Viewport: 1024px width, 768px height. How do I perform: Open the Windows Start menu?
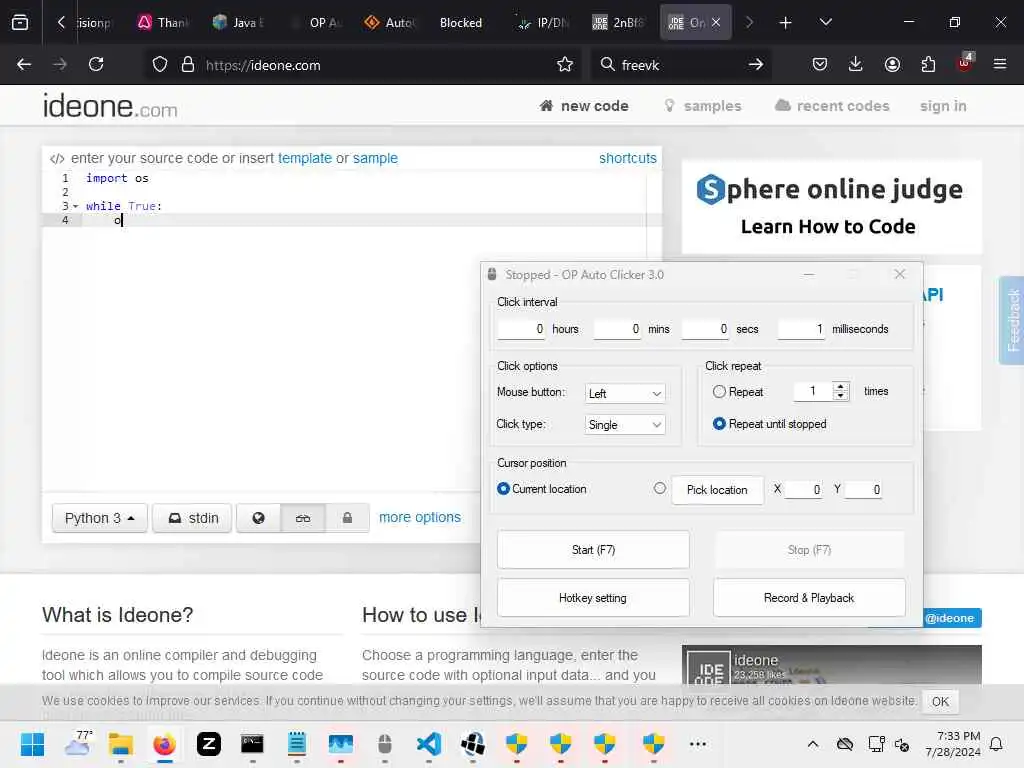pos(32,744)
